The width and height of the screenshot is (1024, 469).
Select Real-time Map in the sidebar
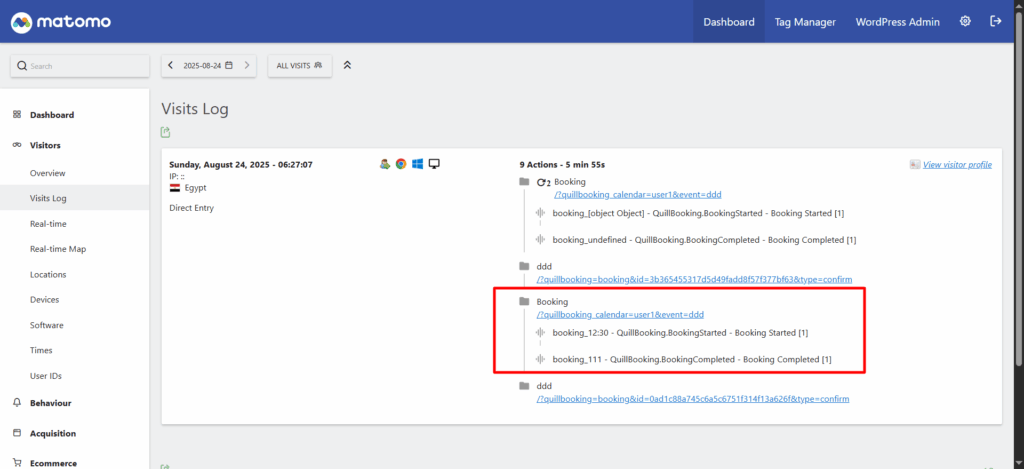tap(58, 249)
